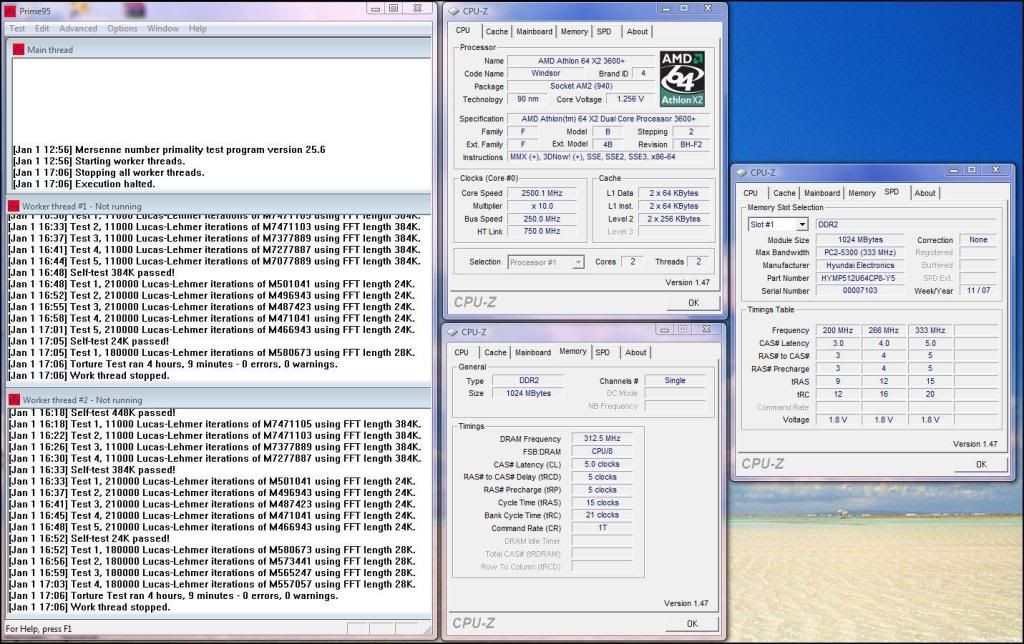The image size is (1024, 644).
Task: Click the Worker thread #2 window icon
Action: [13, 400]
